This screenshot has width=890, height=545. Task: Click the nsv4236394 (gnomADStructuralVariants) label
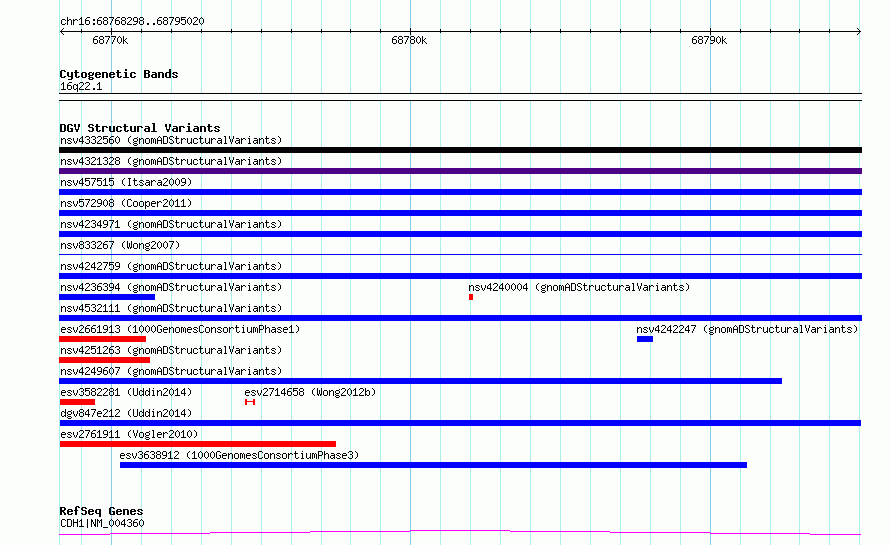(171, 287)
